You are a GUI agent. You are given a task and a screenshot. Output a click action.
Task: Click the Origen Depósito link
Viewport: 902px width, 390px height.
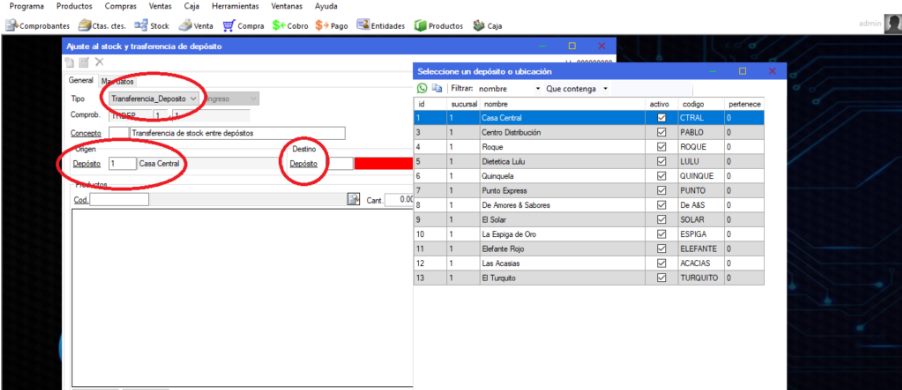[x=87, y=164]
